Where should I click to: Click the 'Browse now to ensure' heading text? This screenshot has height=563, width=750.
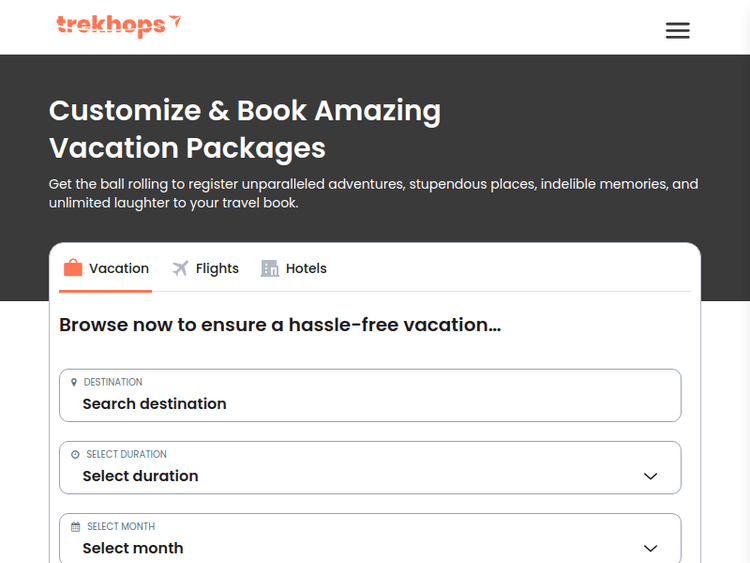coord(280,324)
